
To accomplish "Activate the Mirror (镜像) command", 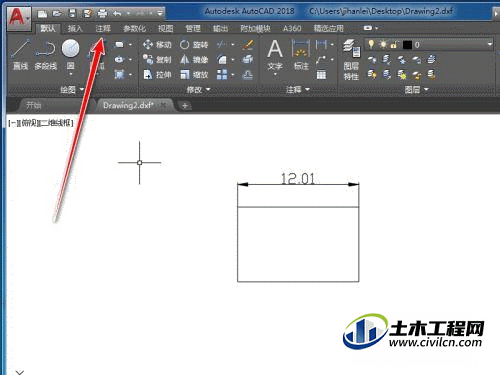I will [x=194, y=60].
